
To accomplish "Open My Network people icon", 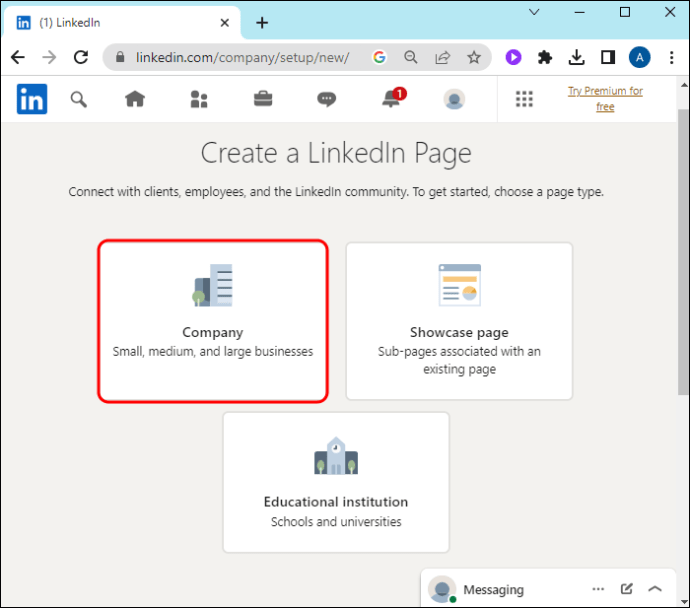I will click(199, 99).
